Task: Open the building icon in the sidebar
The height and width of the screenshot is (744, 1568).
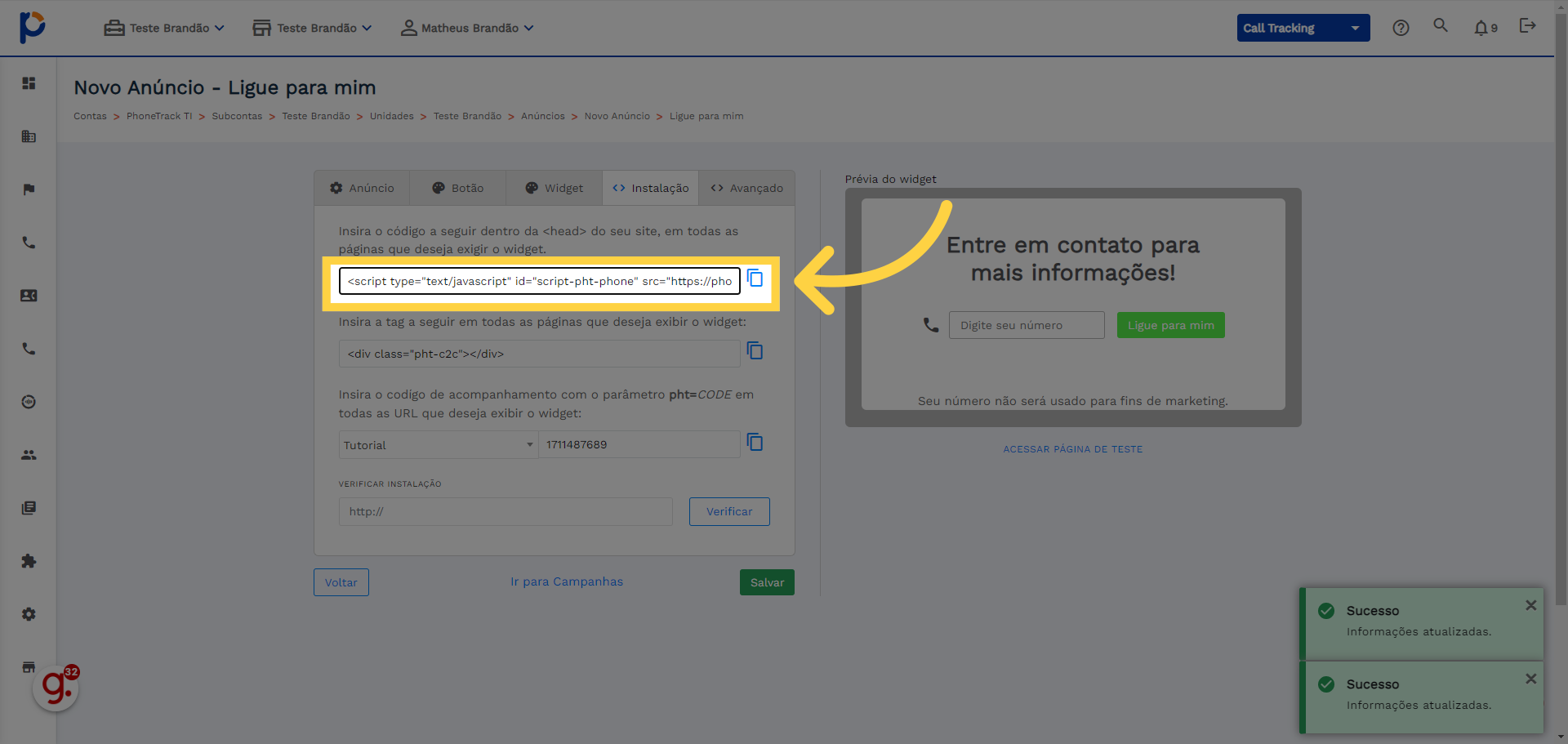Action: coord(29,136)
